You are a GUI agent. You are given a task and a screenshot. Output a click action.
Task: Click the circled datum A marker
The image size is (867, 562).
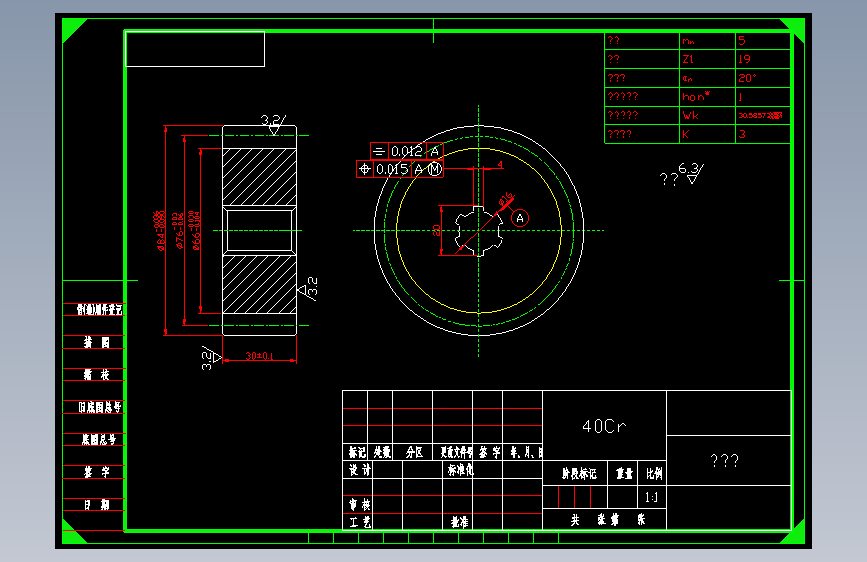pyautogui.click(x=520, y=218)
